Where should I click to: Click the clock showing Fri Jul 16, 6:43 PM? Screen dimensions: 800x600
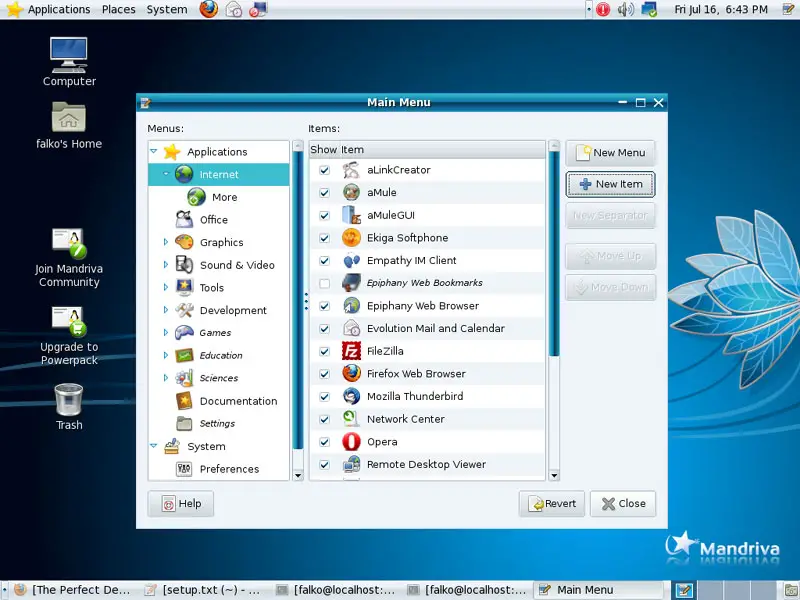720,9
